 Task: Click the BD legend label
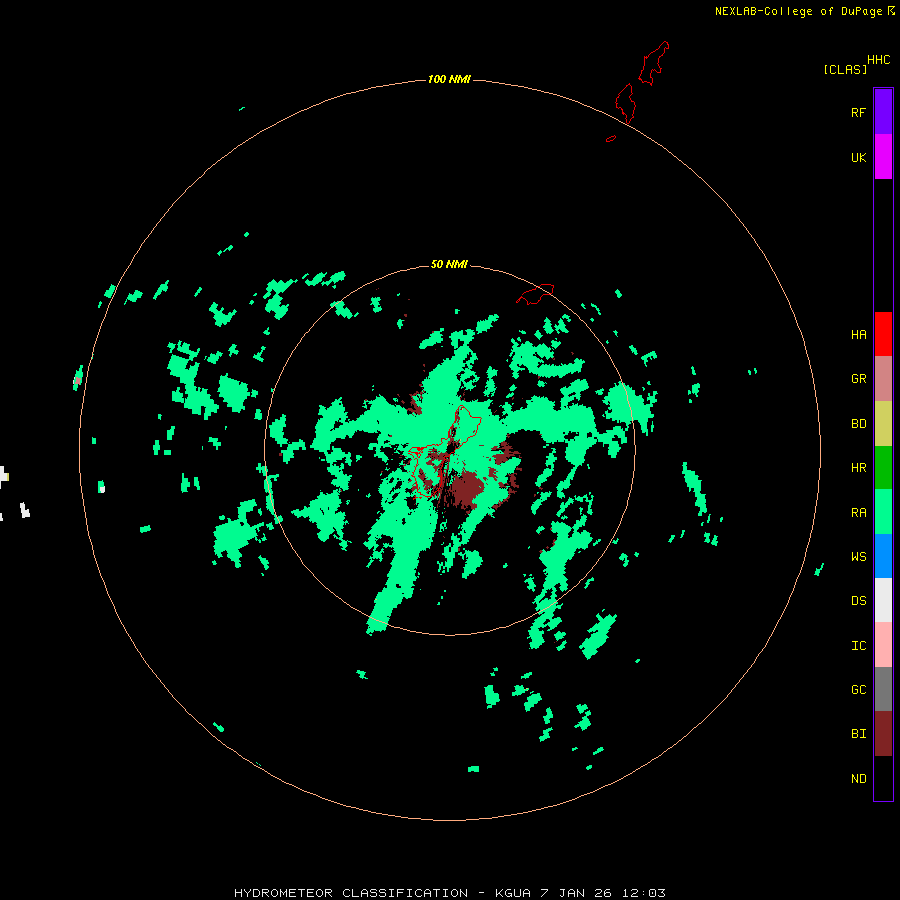pos(858,424)
